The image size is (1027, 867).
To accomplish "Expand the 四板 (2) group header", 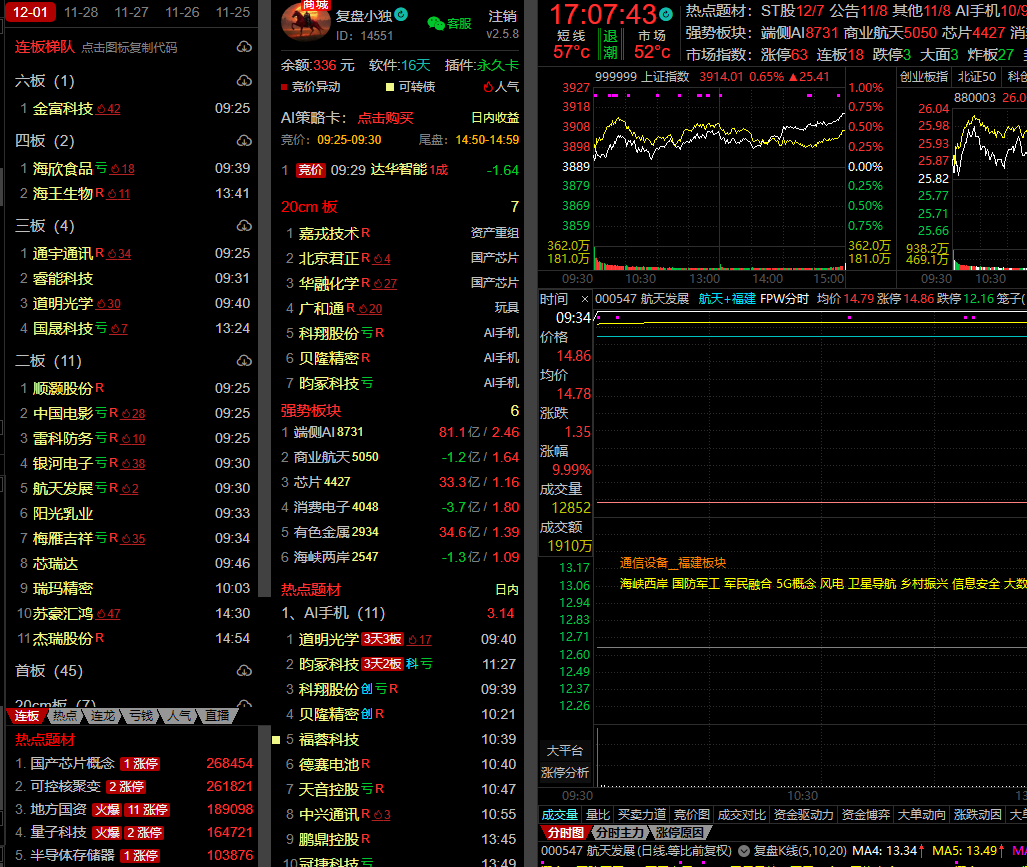I will click(44, 140).
